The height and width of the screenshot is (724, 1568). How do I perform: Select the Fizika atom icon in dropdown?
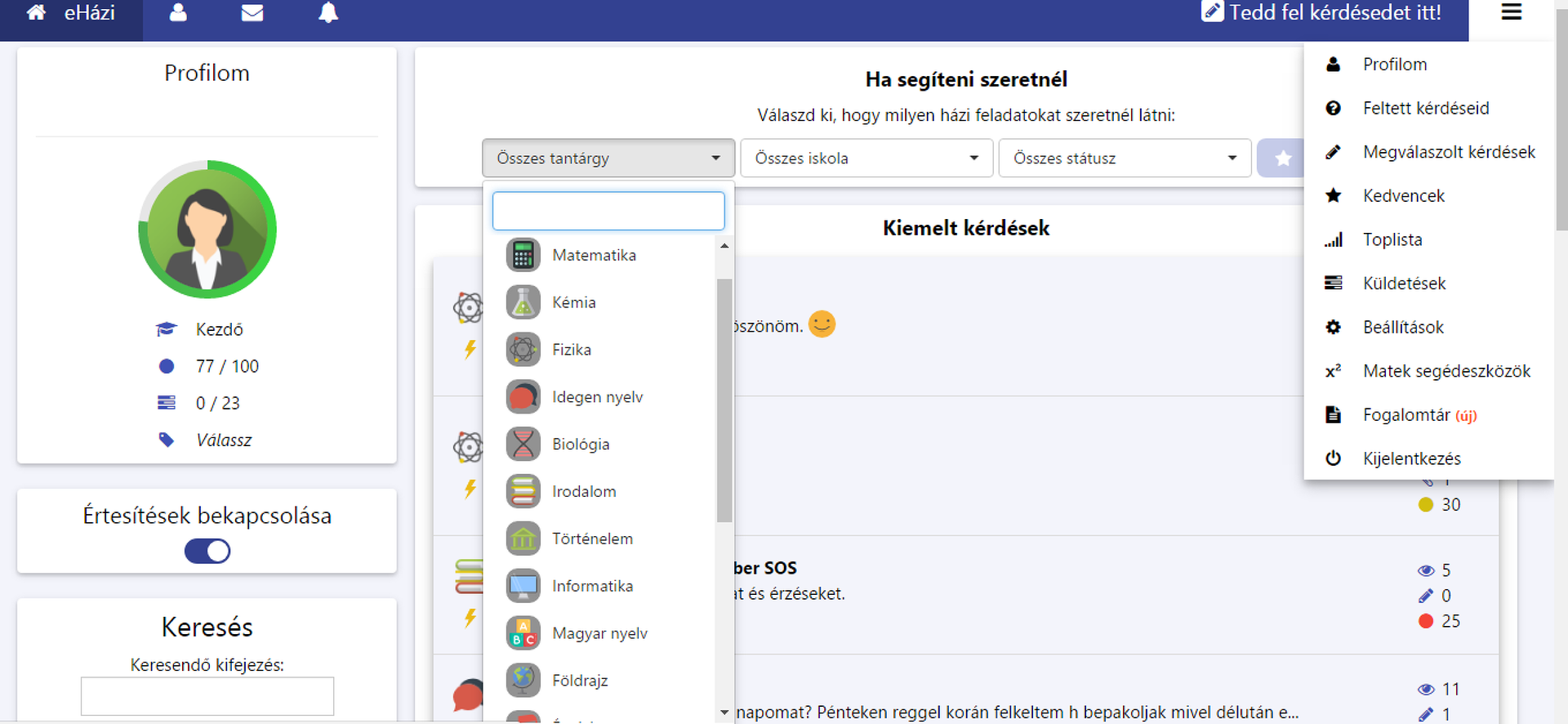click(523, 350)
